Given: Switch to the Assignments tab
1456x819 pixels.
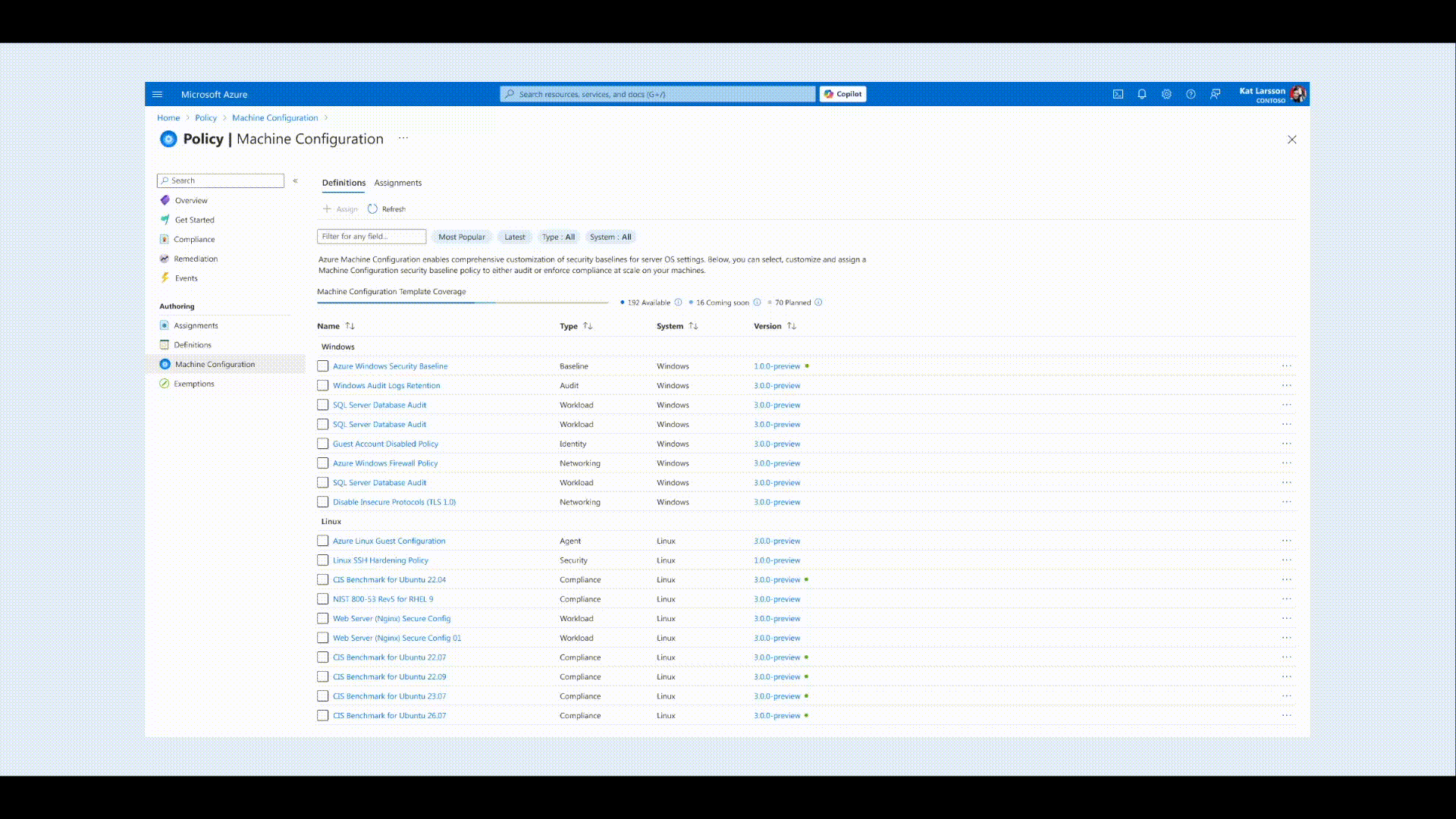Looking at the screenshot, I should [x=397, y=183].
